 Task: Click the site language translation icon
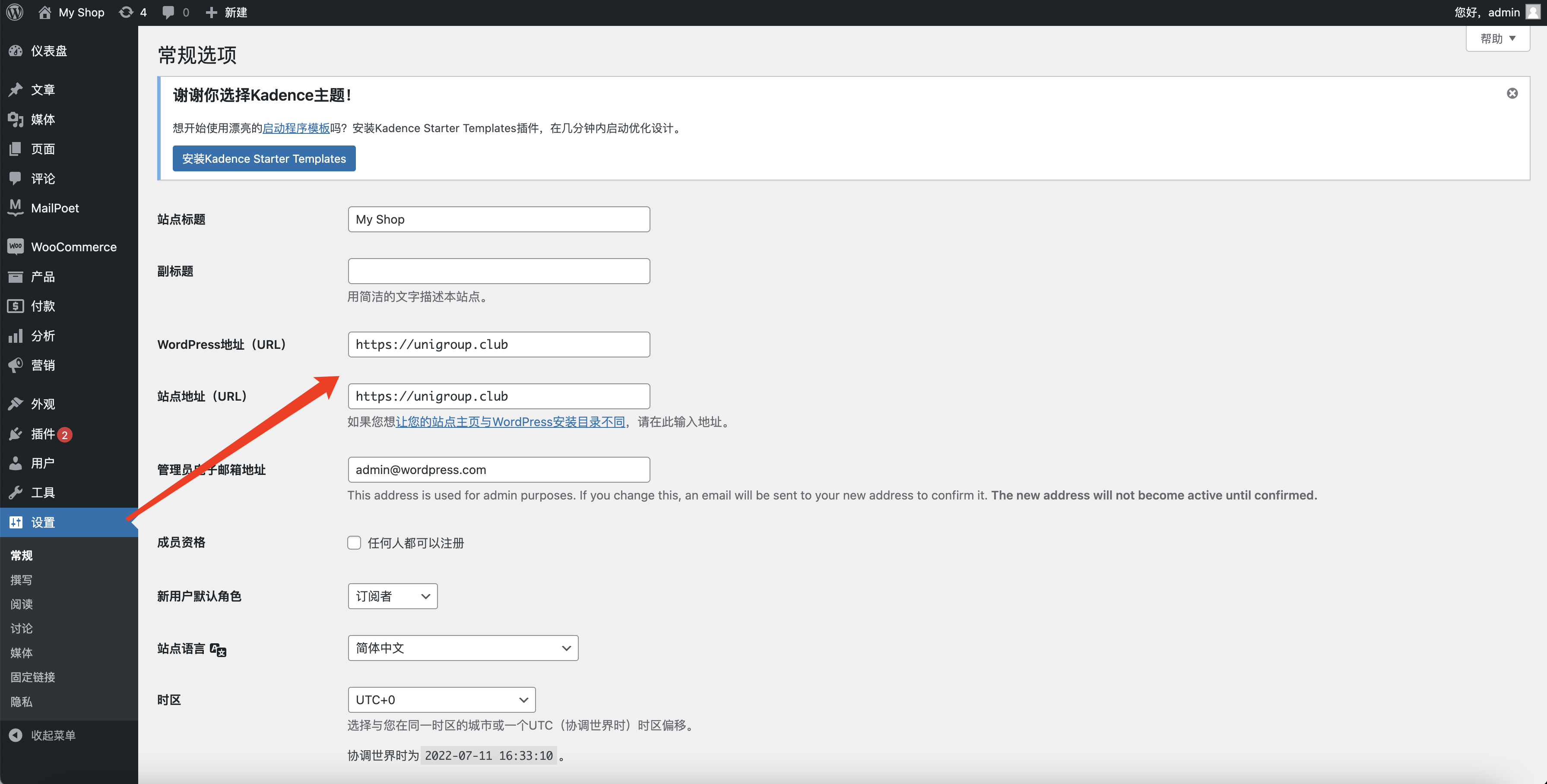coord(218,650)
